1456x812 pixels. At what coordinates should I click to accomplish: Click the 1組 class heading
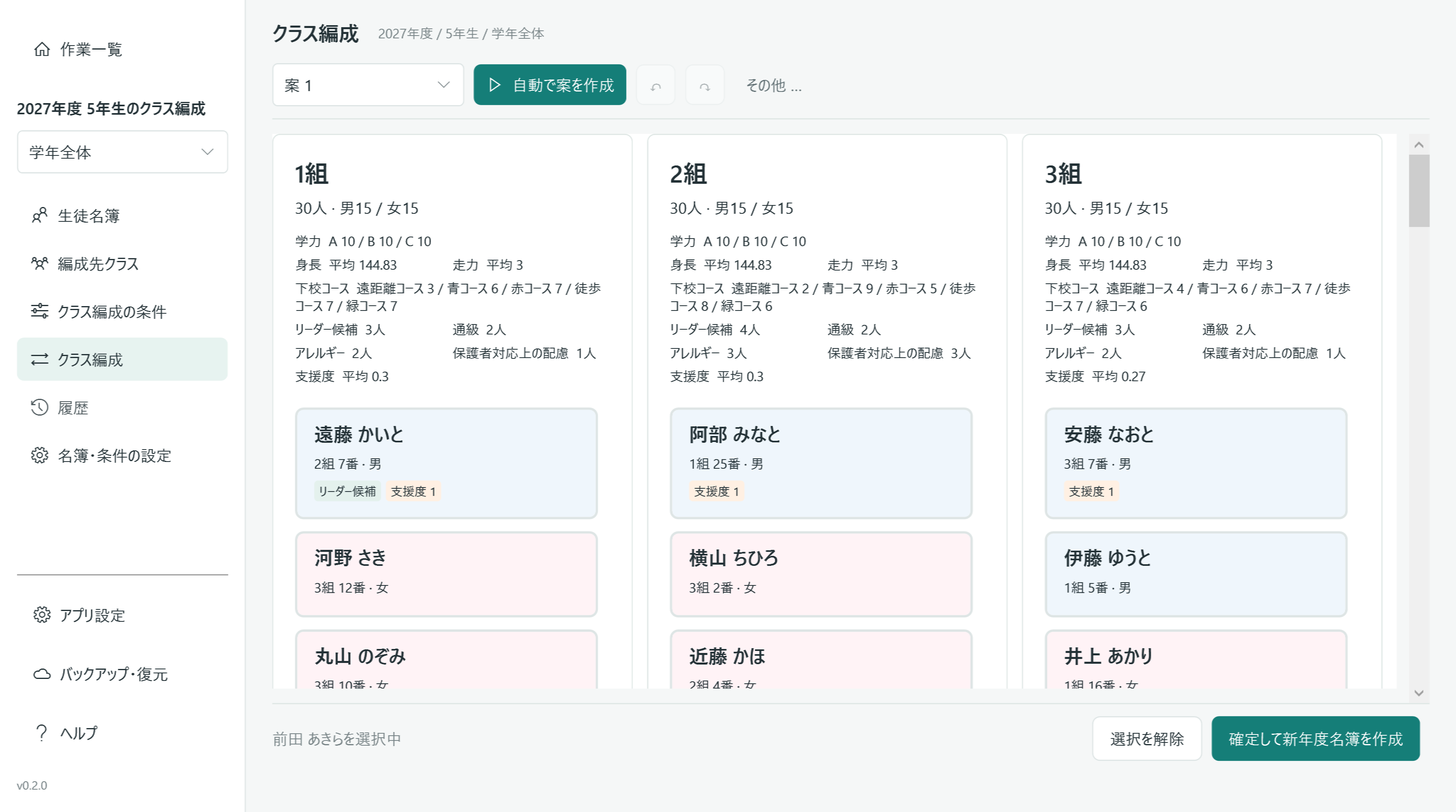pyautogui.click(x=311, y=173)
